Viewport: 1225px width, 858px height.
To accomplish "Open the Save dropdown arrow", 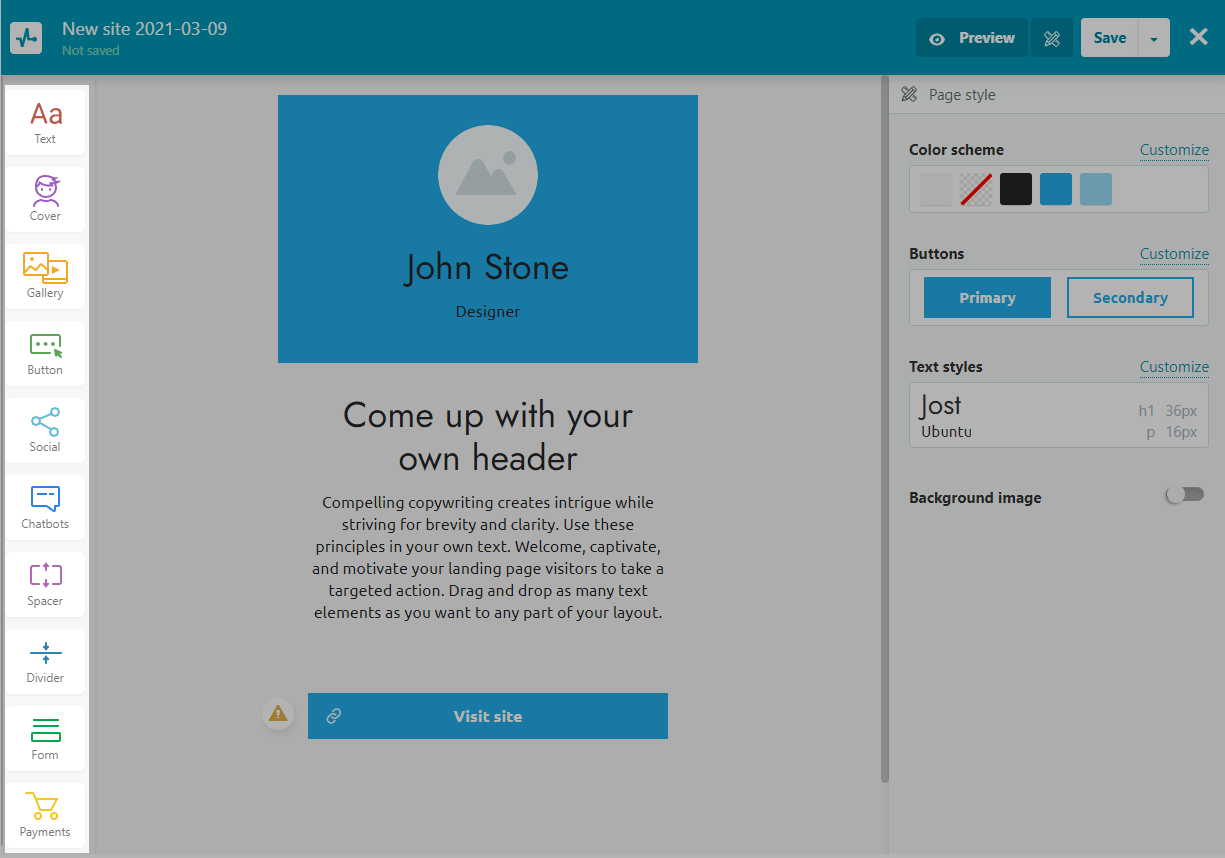I will tap(1154, 38).
